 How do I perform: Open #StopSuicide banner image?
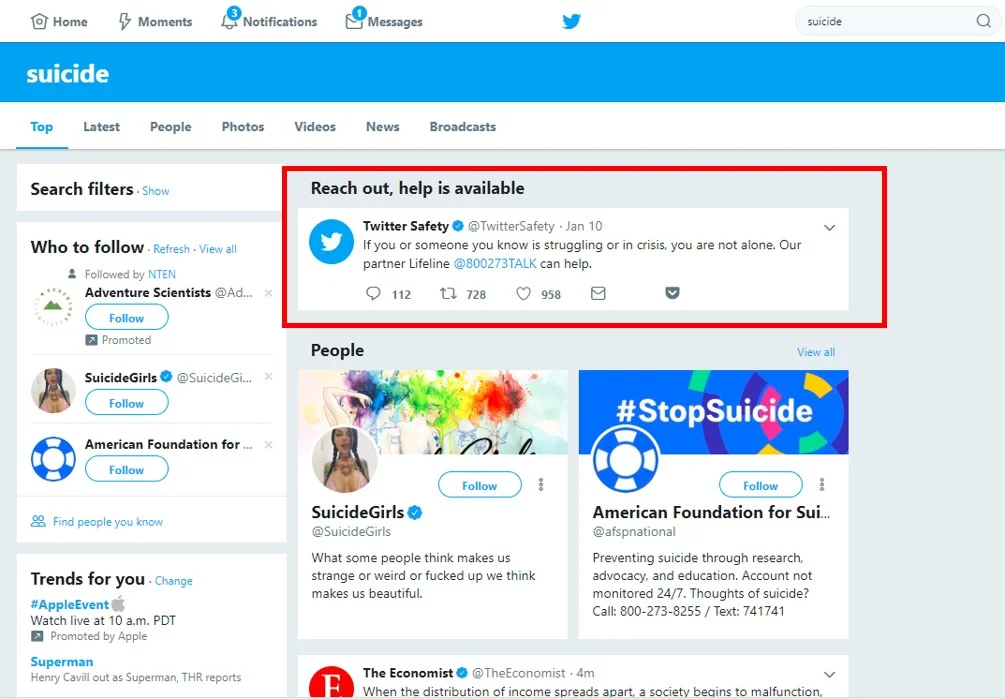(x=713, y=411)
